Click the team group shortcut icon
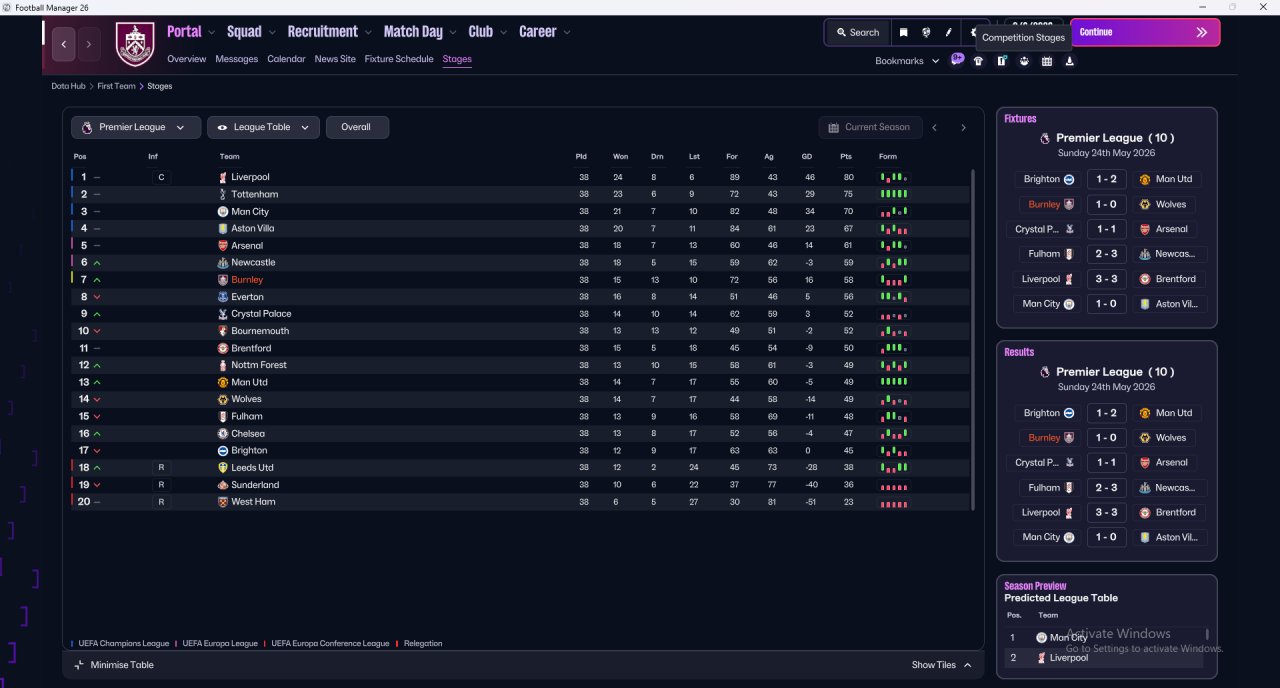This screenshot has height=688, width=1280. click(x=1025, y=61)
